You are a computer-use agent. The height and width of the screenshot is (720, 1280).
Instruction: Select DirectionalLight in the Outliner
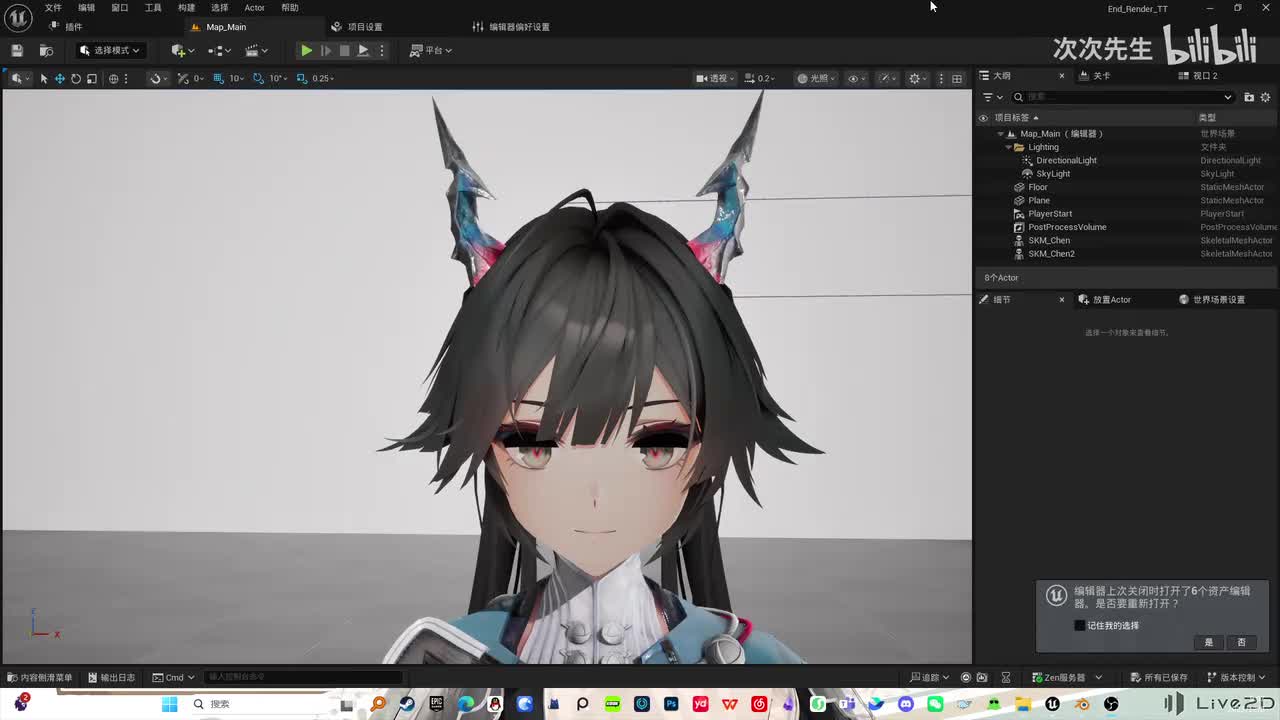point(1066,160)
